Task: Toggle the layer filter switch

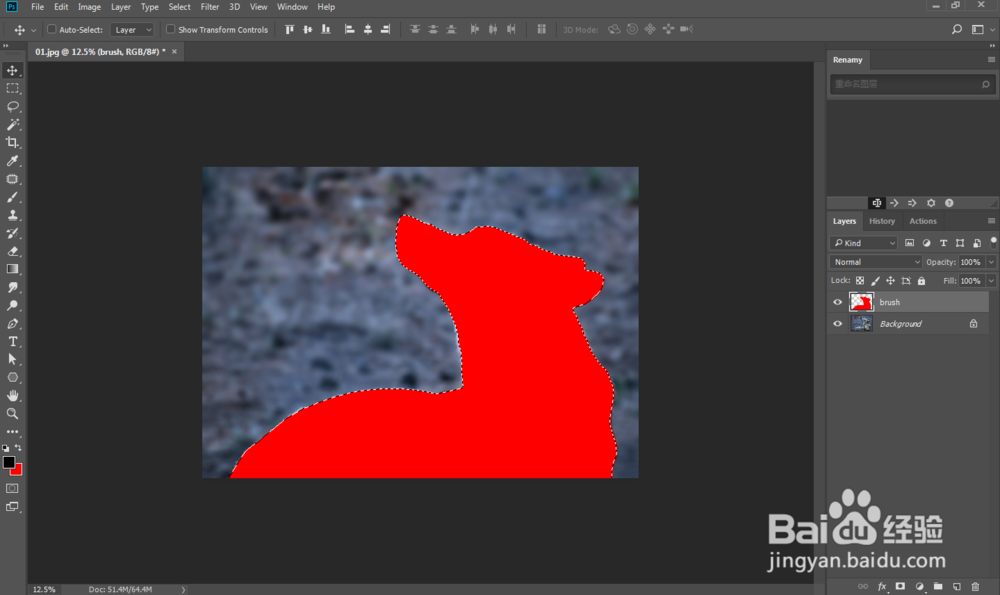Action: (x=993, y=242)
